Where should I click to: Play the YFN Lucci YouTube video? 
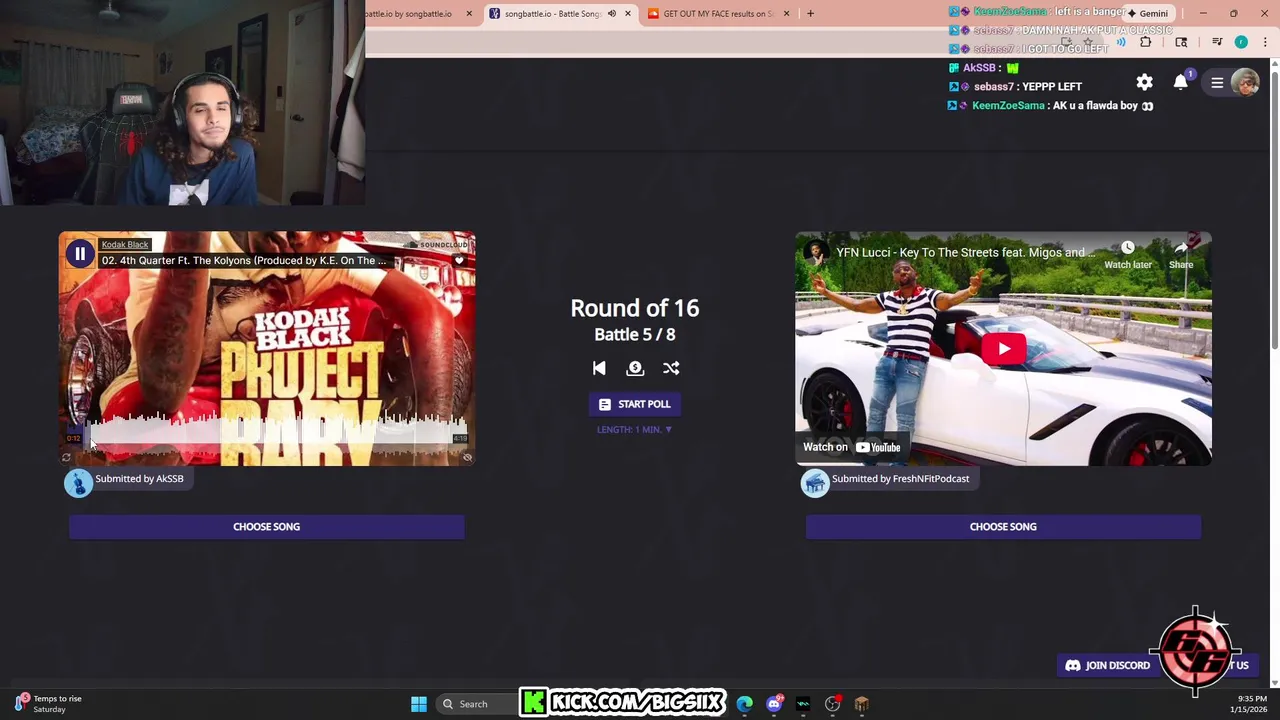pyautogui.click(x=1003, y=348)
